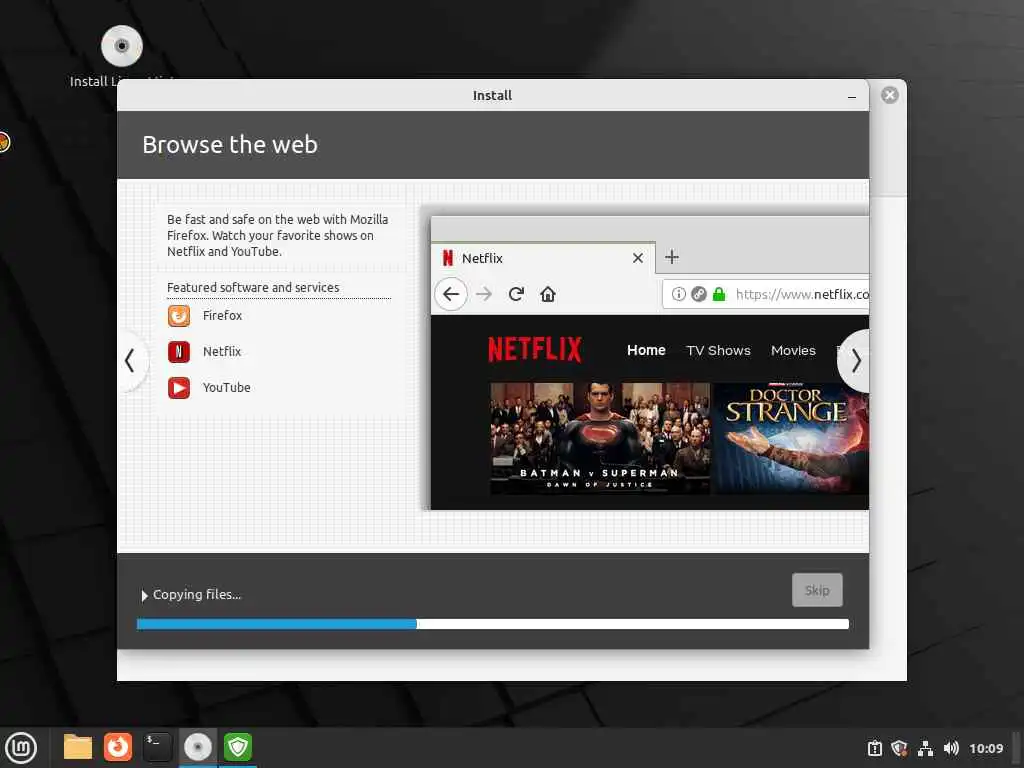Launch Firefox from the taskbar
The image size is (1024, 768).
click(118, 747)
